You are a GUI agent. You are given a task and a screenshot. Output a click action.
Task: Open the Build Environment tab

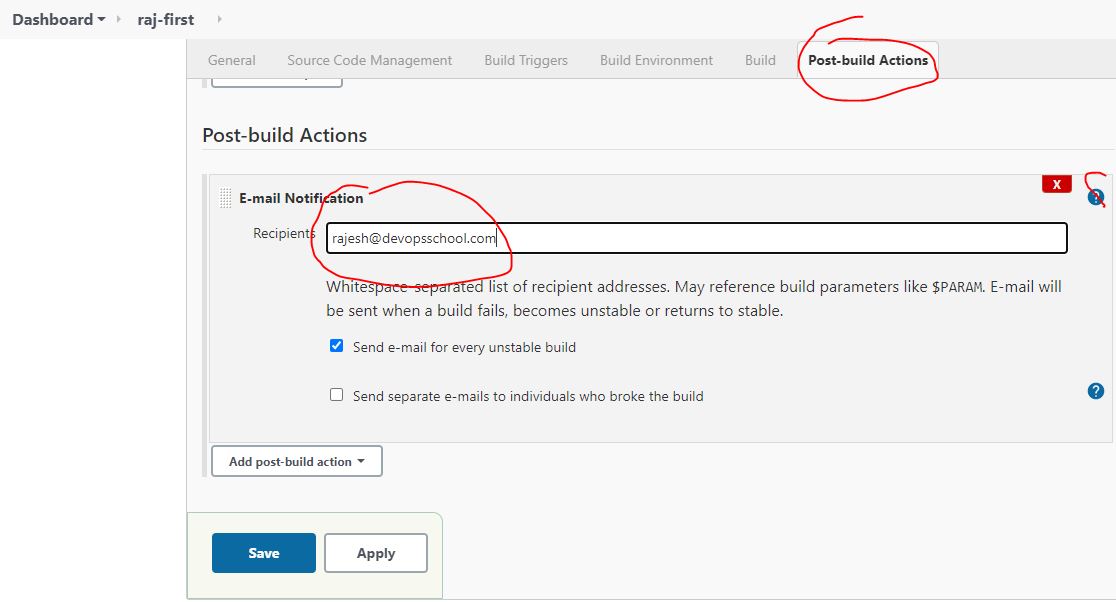(x=656, y=60)
